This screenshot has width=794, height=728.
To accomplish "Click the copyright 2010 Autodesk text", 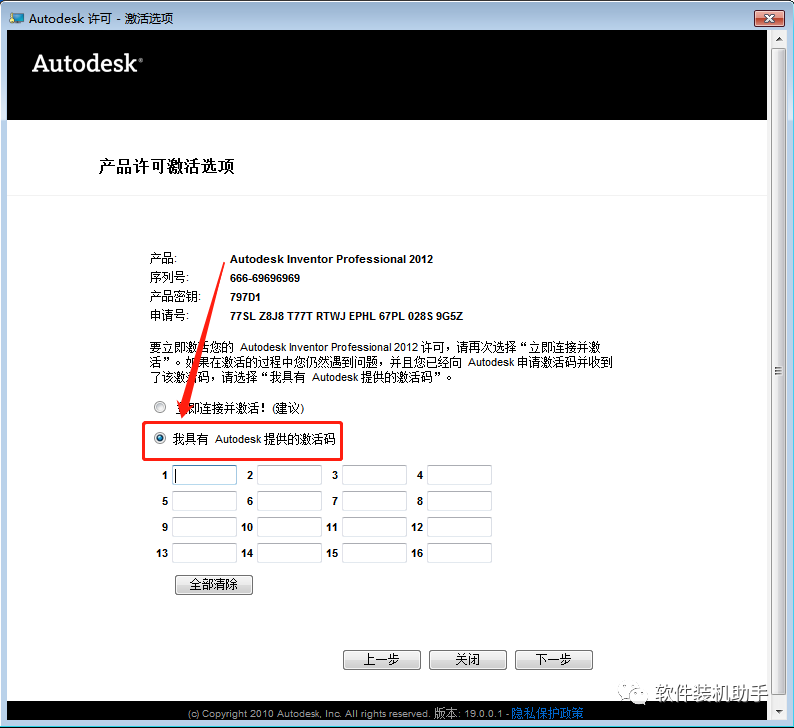I will [308, 714].
